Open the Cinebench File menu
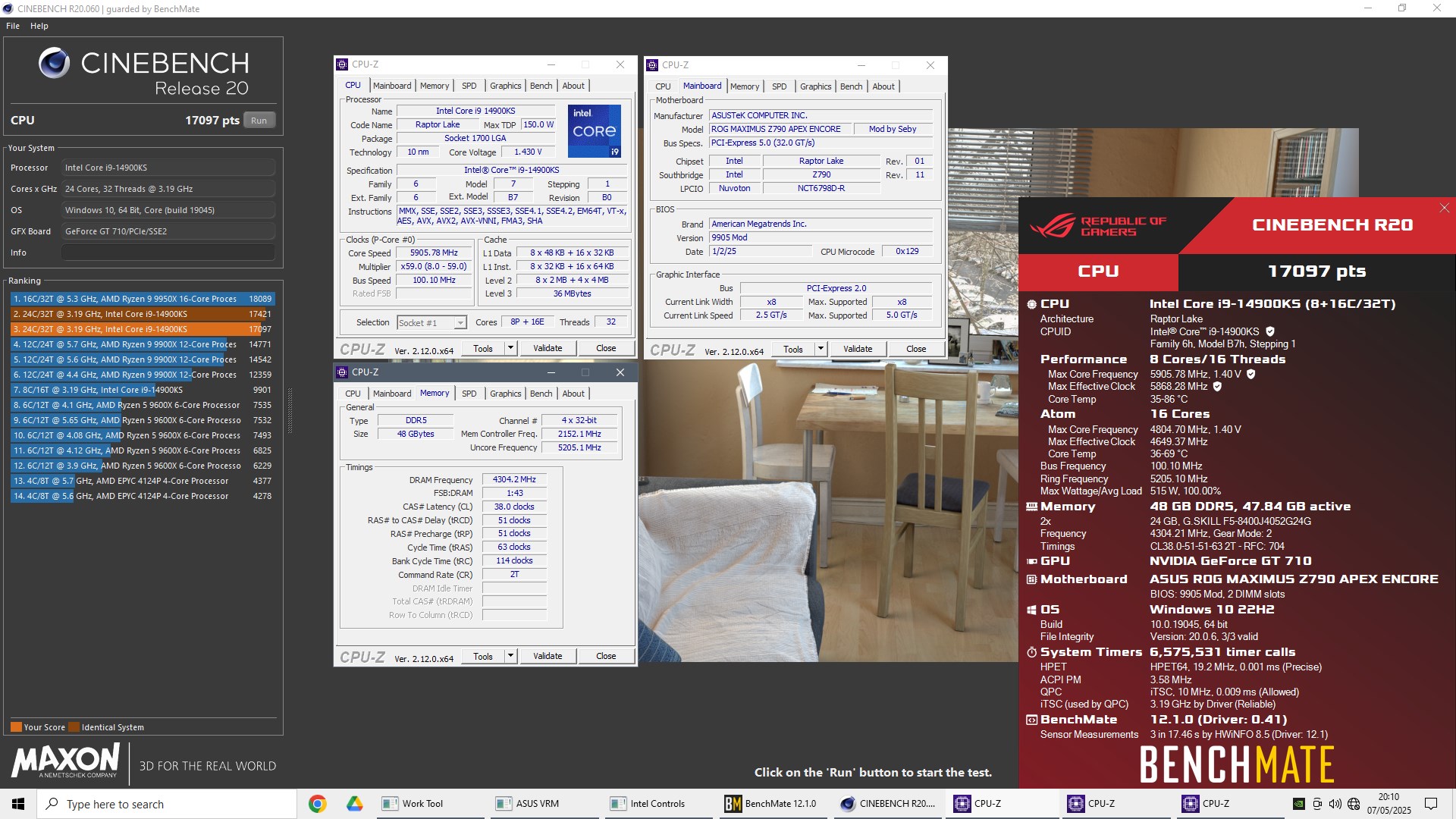Viewport: 1456px width, 819px height. click(13, 26)
